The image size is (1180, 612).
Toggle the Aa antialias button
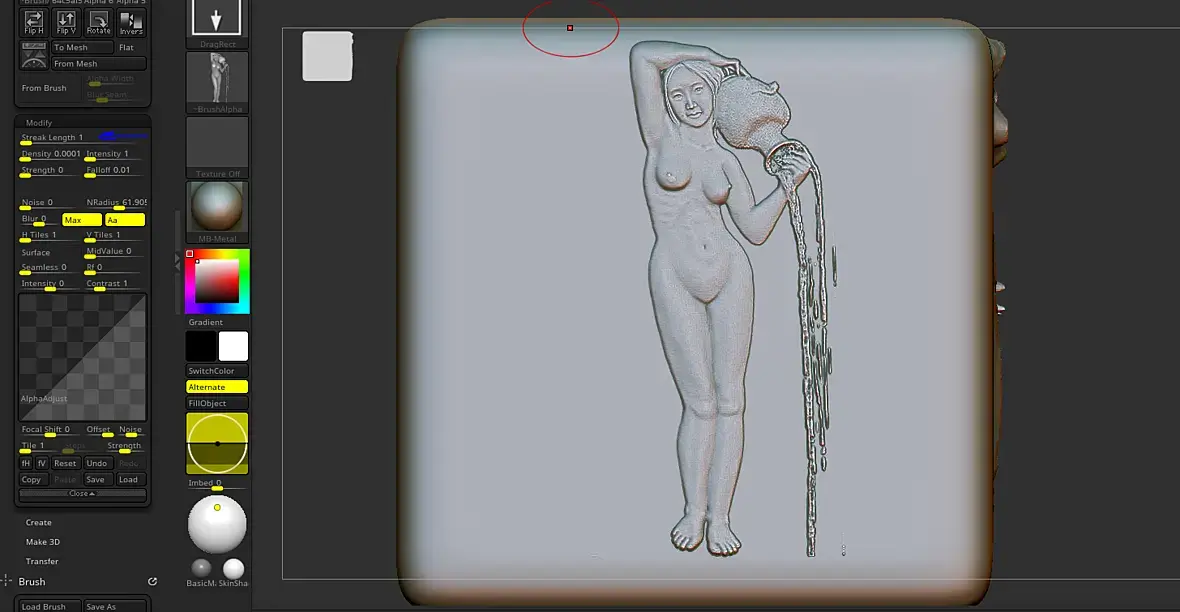[x=125, y=220]
